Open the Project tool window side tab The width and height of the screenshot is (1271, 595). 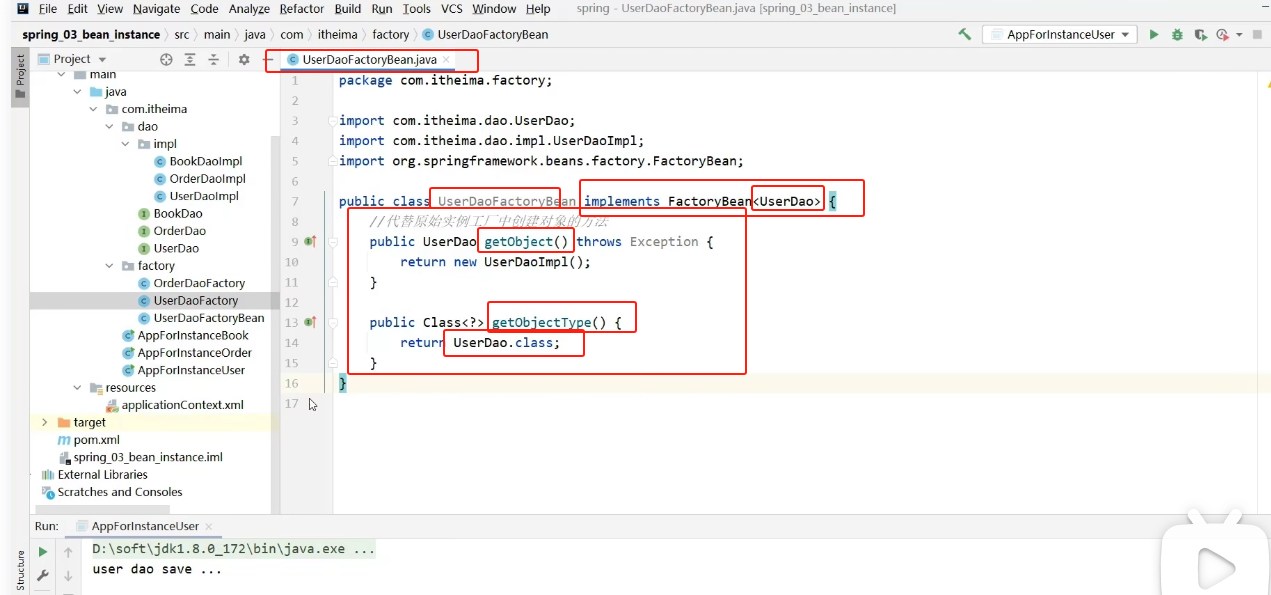point(19,76)
